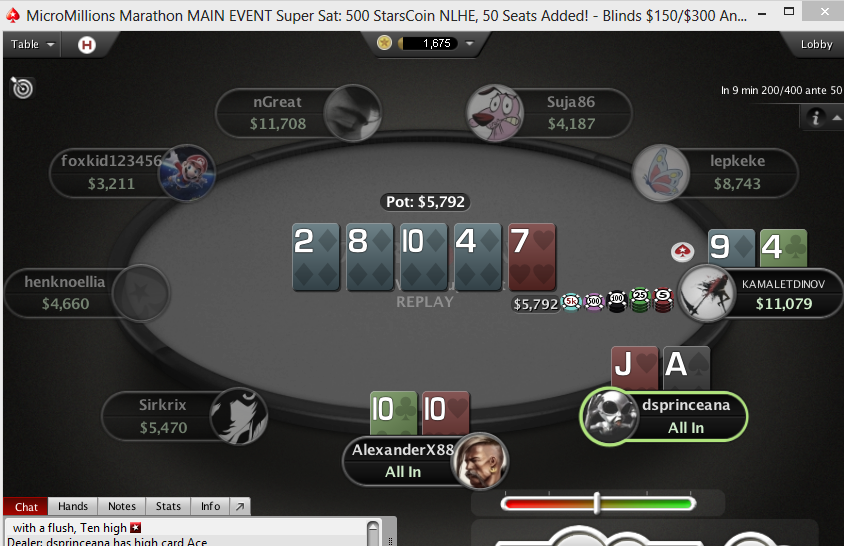The image size is (844, 546).
Task: Pop out the chat panel arrow icon
Action: [240, 506]
